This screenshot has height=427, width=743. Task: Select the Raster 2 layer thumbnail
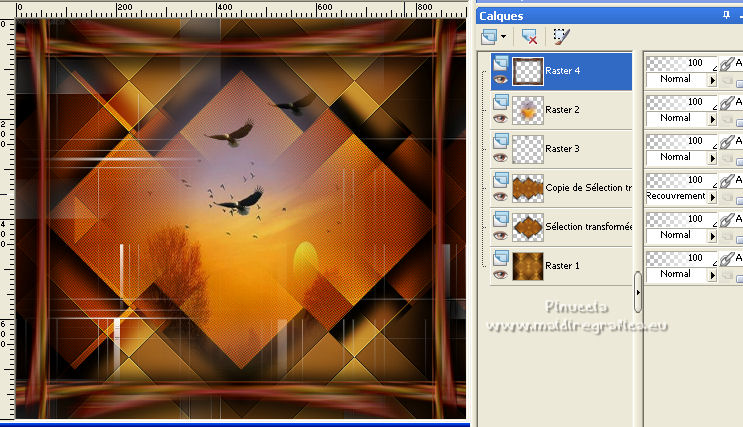[x=528, y=110]
